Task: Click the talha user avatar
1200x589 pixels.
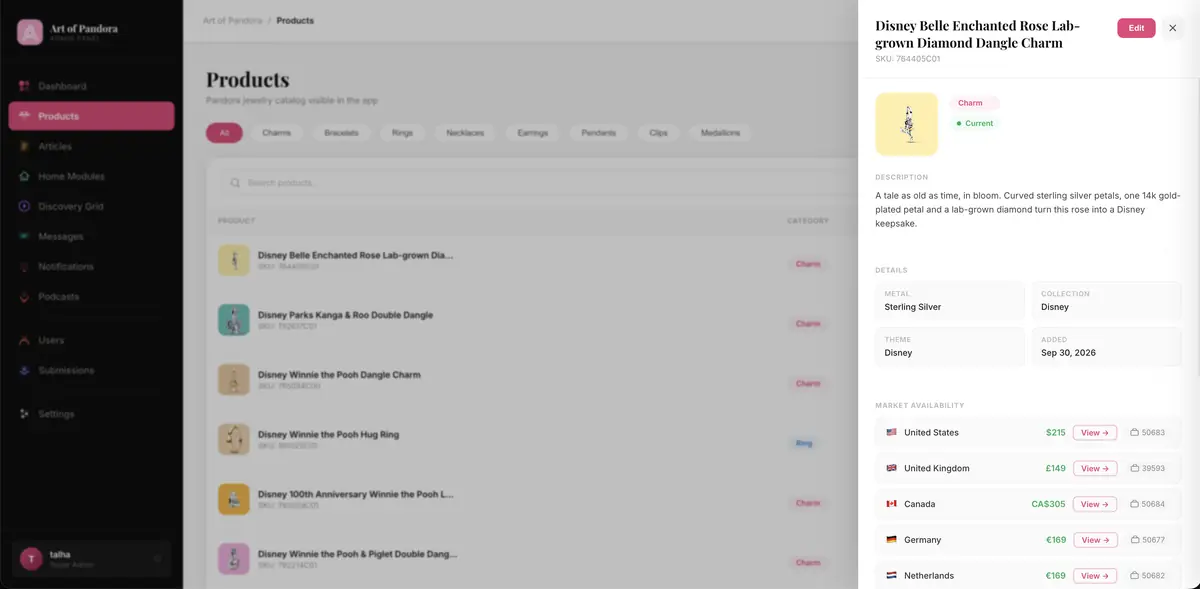Action: pyautogui.click(x=32, y=559)
